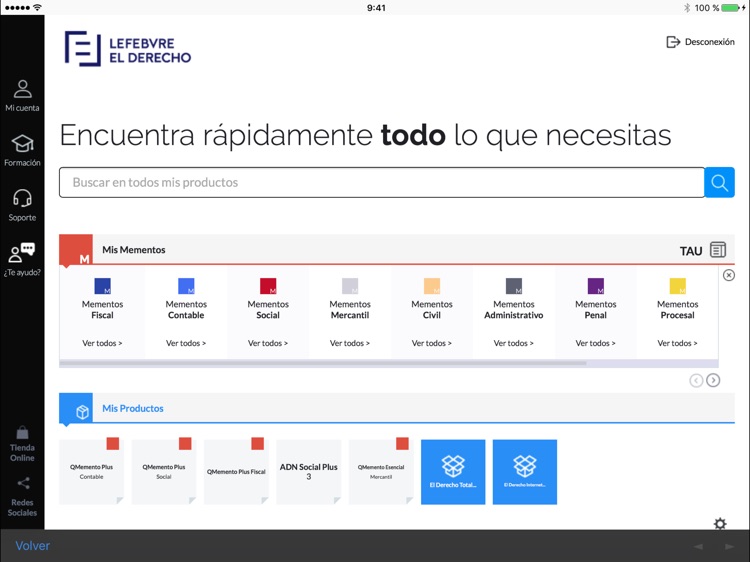The image size is (750, 562).
Task: Open QMemento Plus Social product tile
Action: click(x=164, y=472)
